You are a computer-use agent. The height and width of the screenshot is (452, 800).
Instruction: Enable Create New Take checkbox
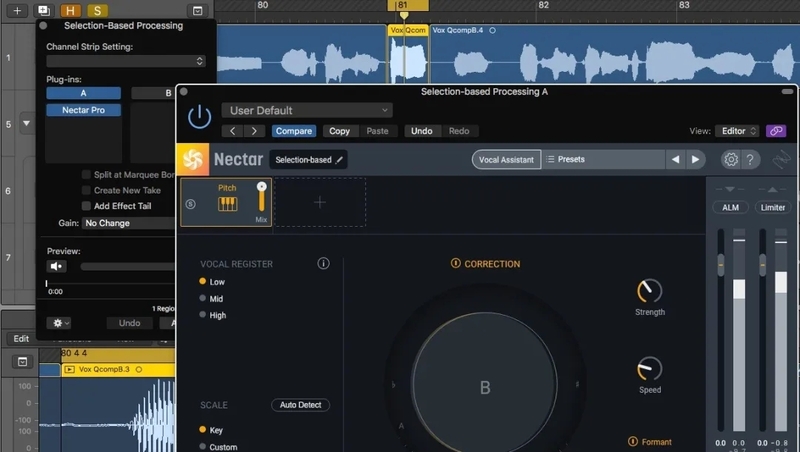[86, 190]
